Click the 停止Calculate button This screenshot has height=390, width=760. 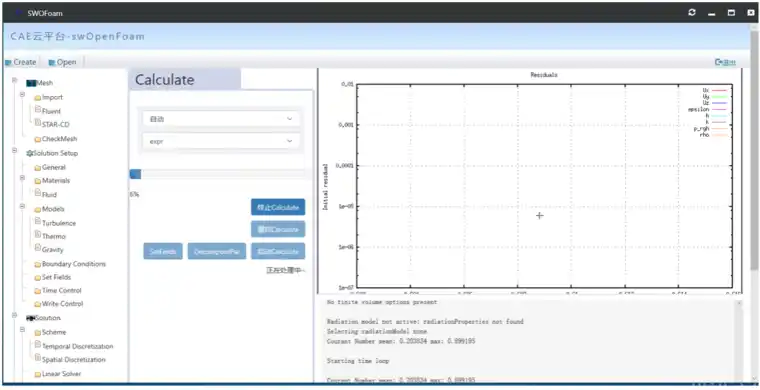(278, 207)
